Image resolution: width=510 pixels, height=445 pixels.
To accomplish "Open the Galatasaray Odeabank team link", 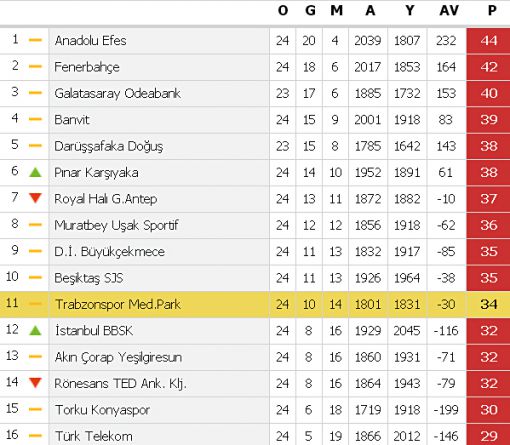I will click(x=117, y=93).
